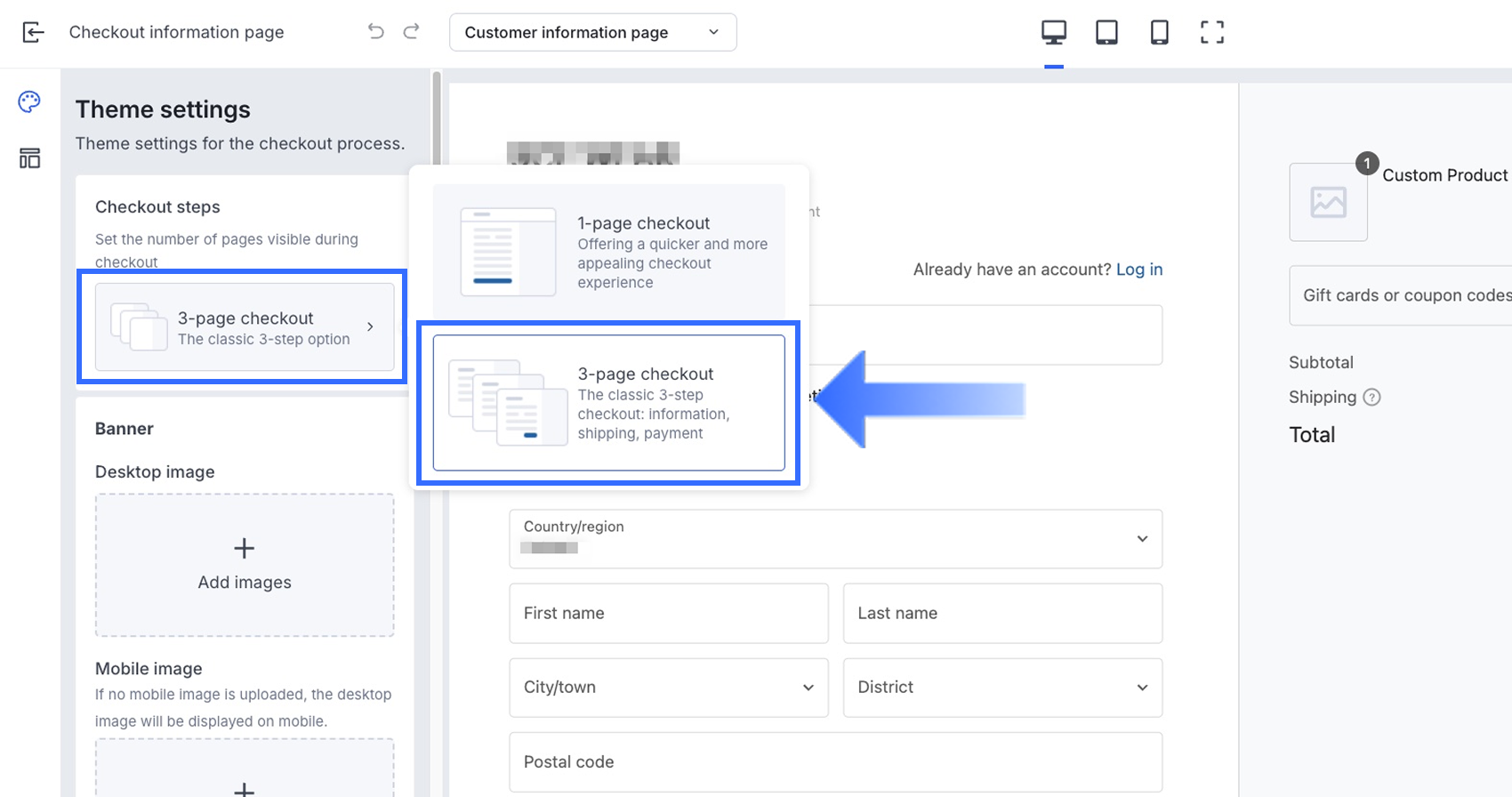1512x797 pixels.
Task: Enter fullscreen preview mode
Action: (x=1211, y=33)
